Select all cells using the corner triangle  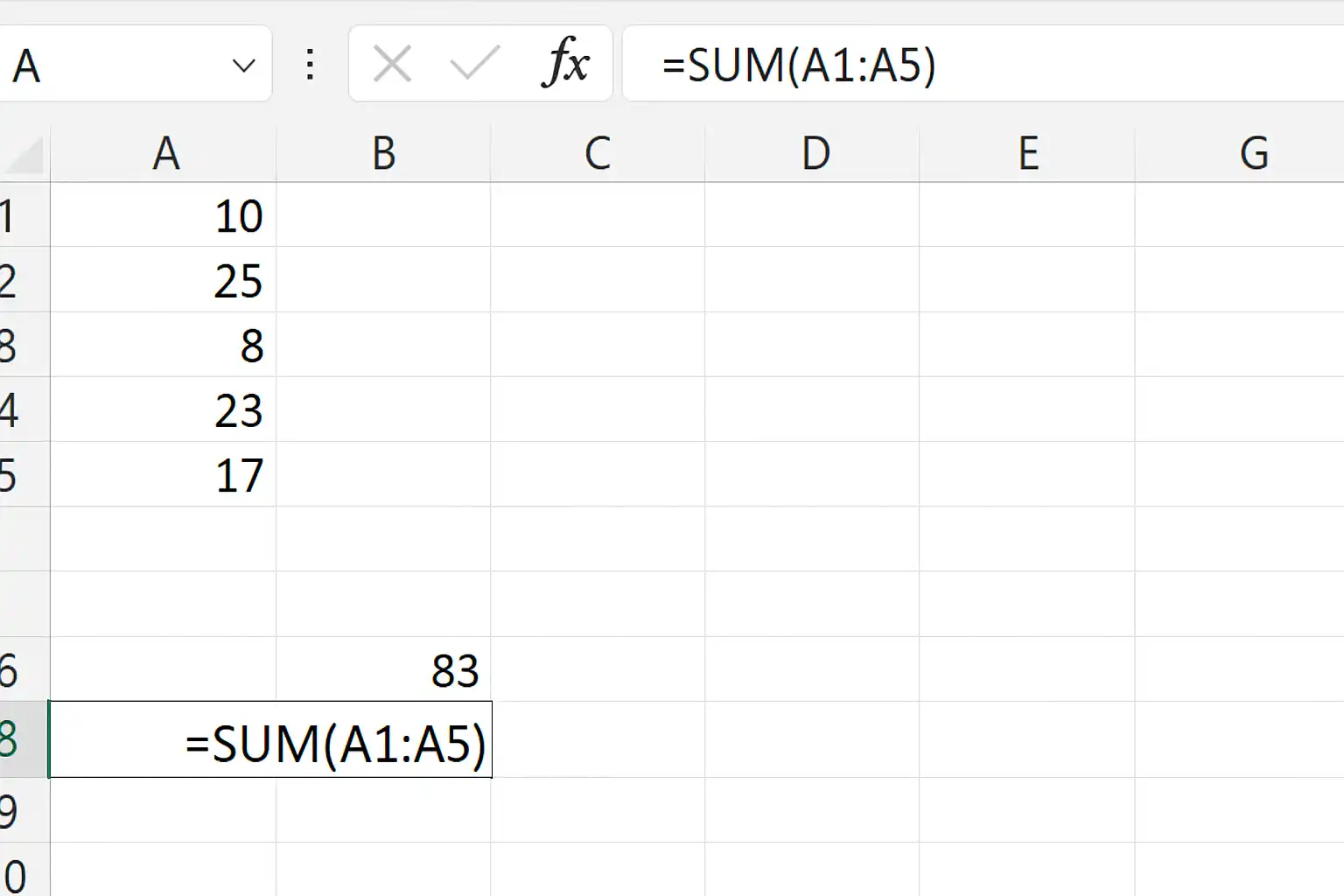[24, 154]
